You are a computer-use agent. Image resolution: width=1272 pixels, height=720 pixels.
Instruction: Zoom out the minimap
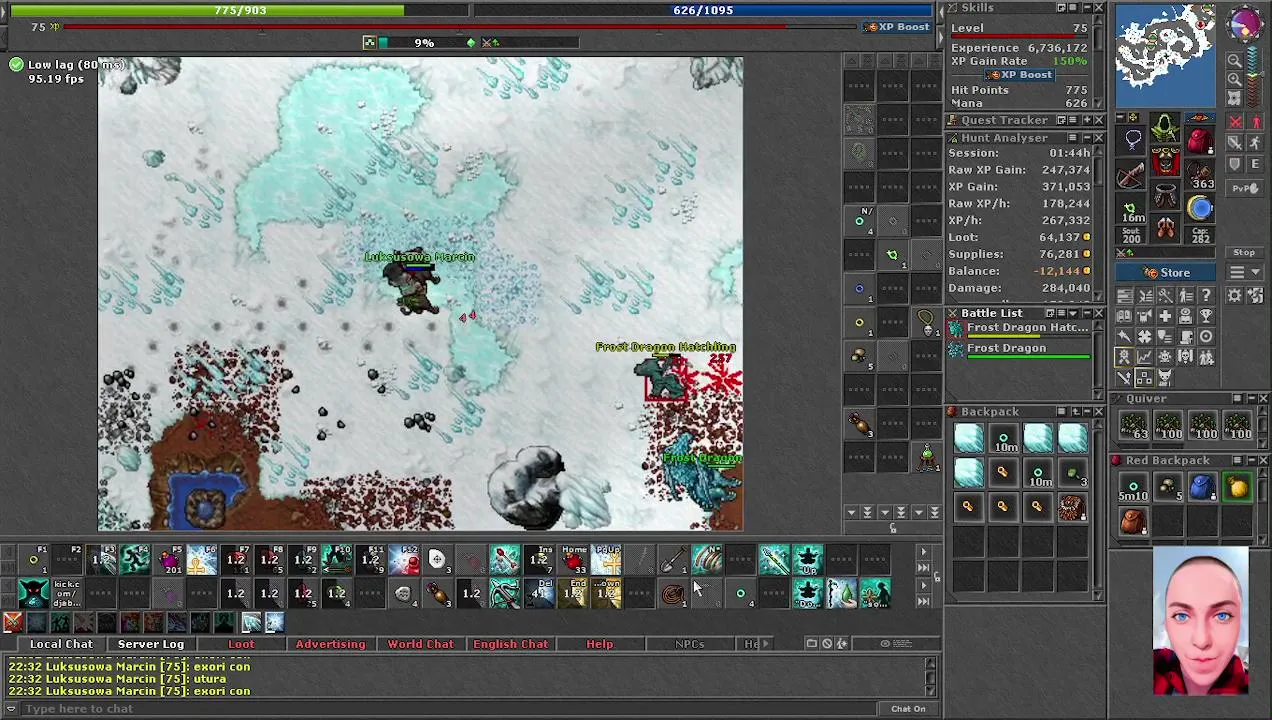(1234, 61)
